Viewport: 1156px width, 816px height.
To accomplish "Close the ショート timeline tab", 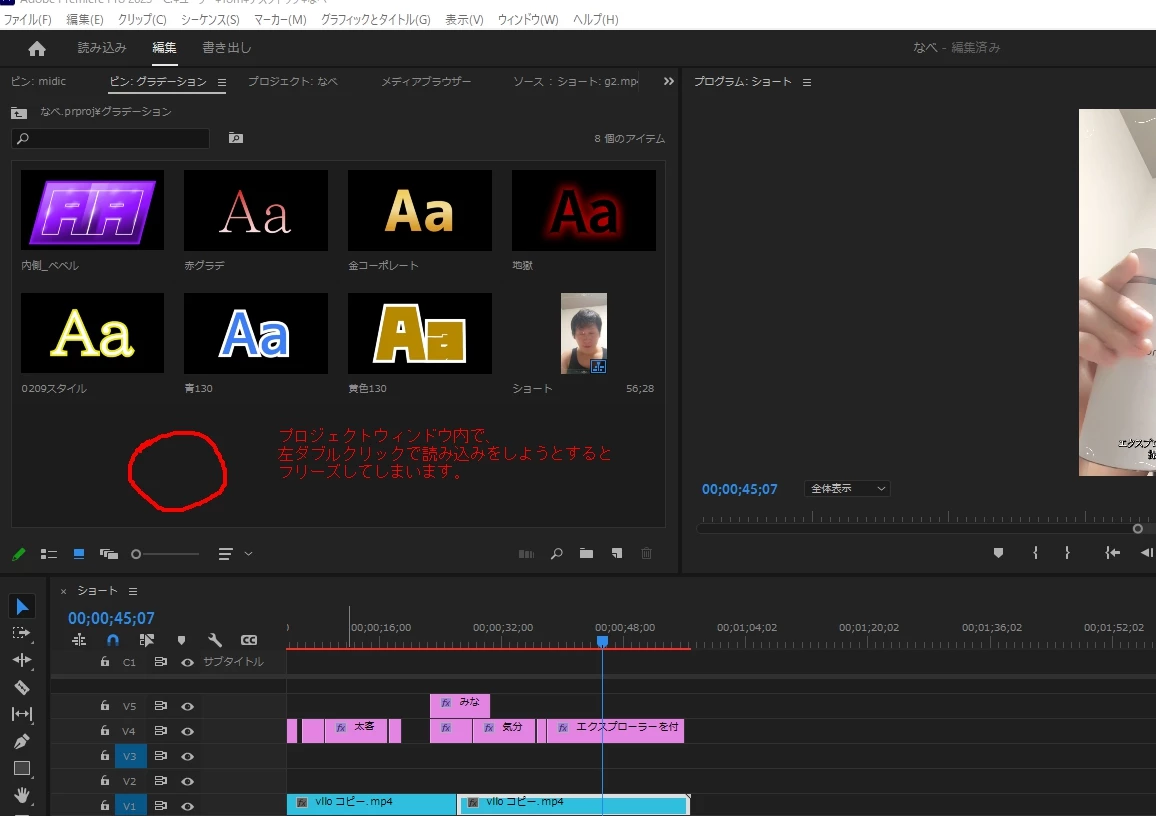I will 63,591.
